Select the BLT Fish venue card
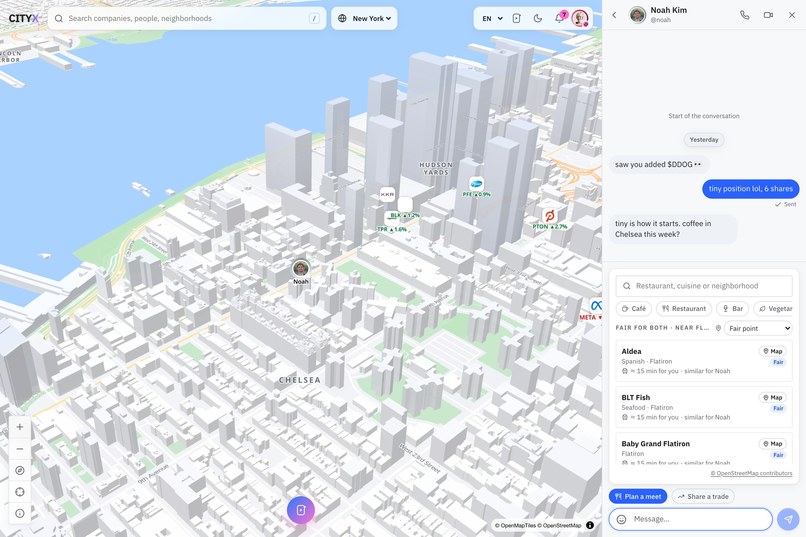This screenshot has height=537, width=806. pyautogui.click(x=704, y=407)
